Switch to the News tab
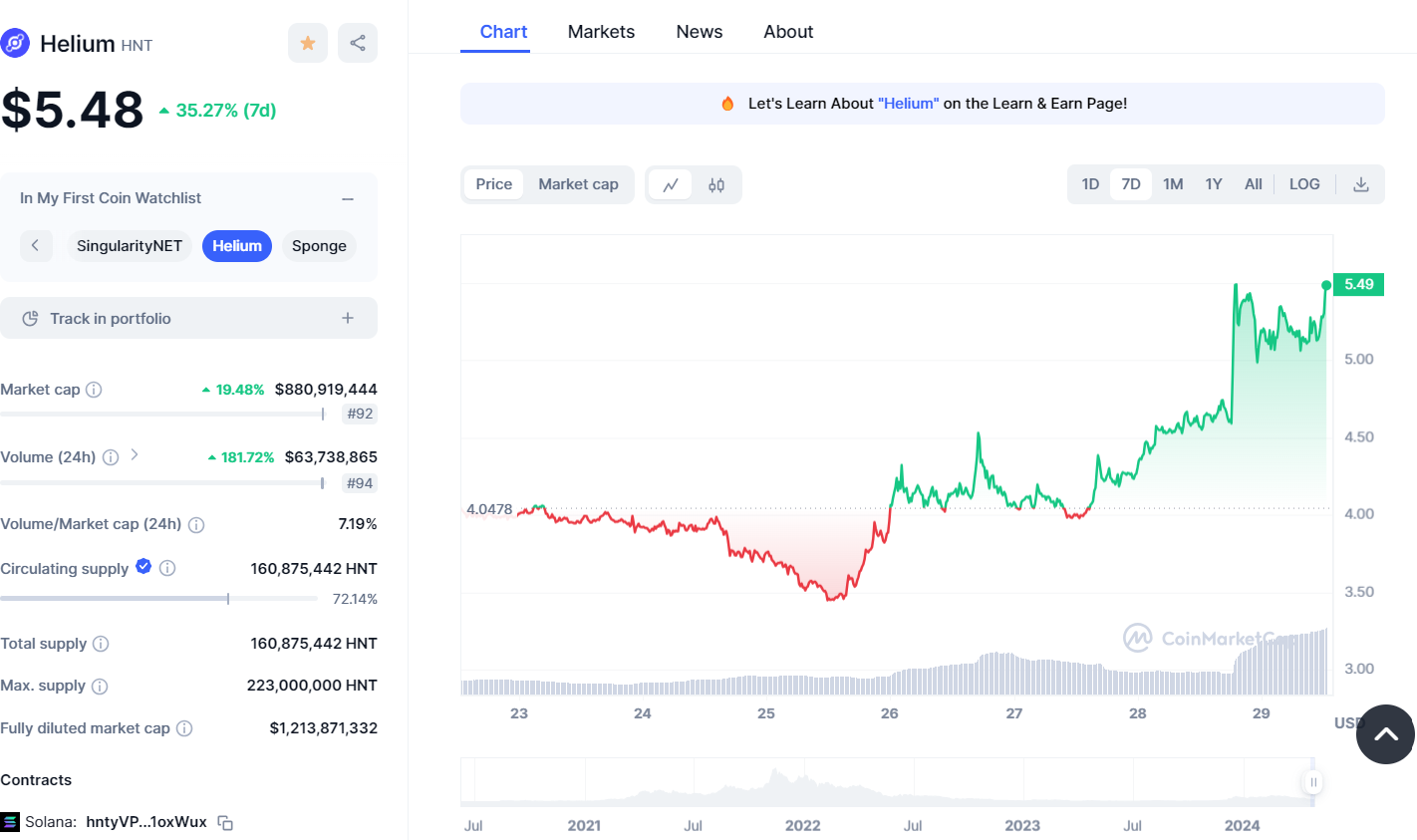Screen dimensions: 1417x840 pyautogui.click(x=700, y=32)
